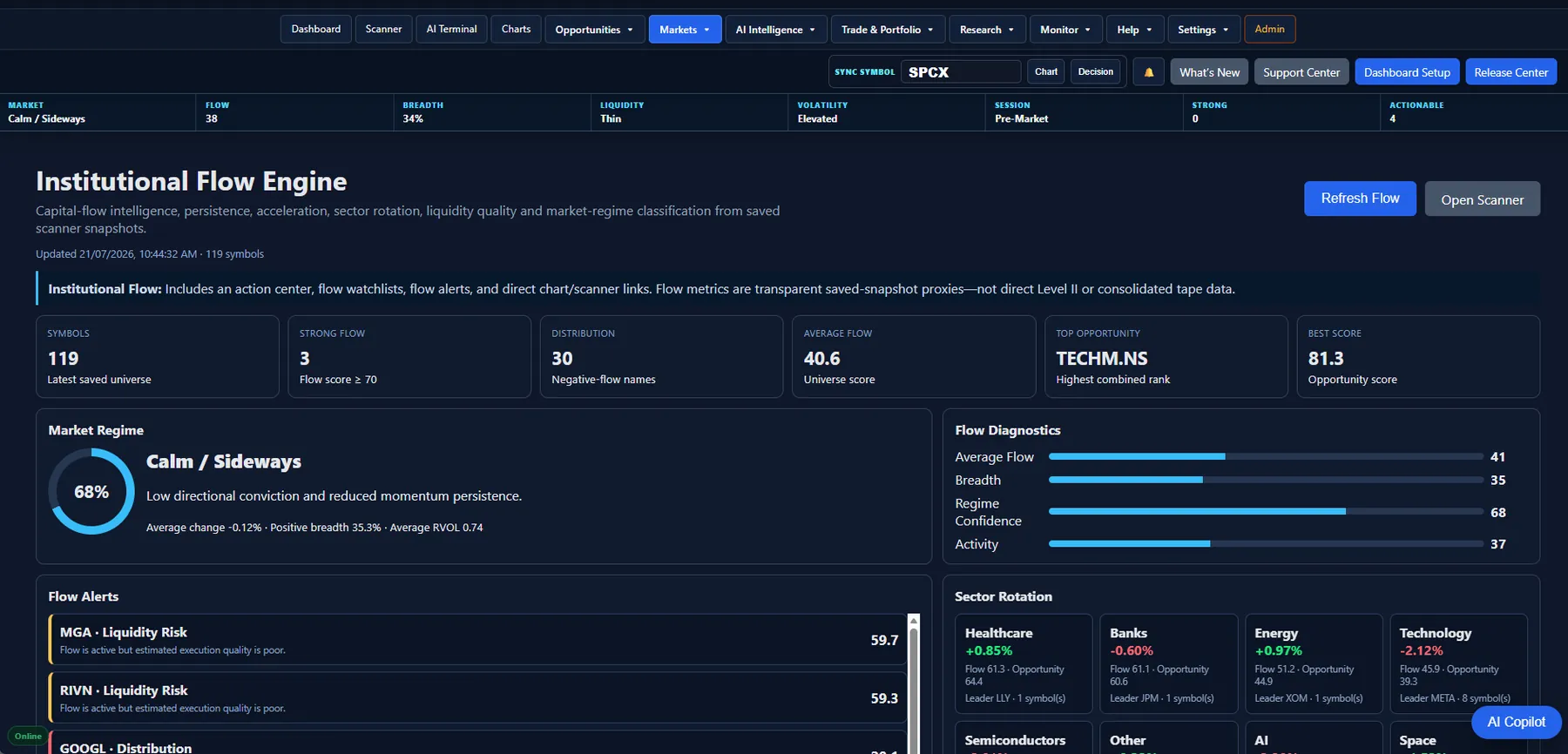Click the Symbols 119 stat card
Screen dimensions: 1568x754
(x=158, y=357)
